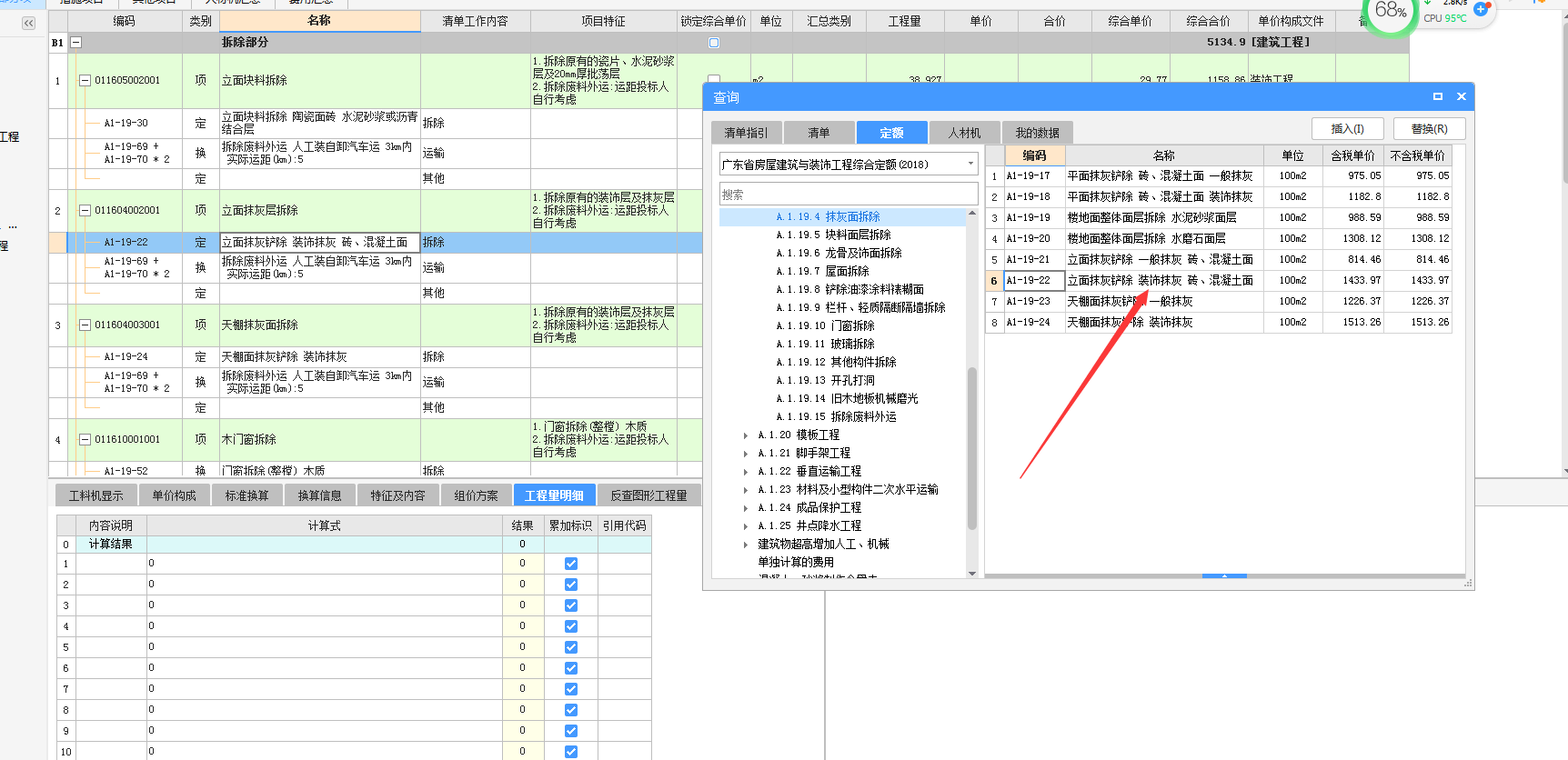1568x760 pixels.
Task: Switch to 清单指引 tab in query dialog
Action: pos(746,133)
